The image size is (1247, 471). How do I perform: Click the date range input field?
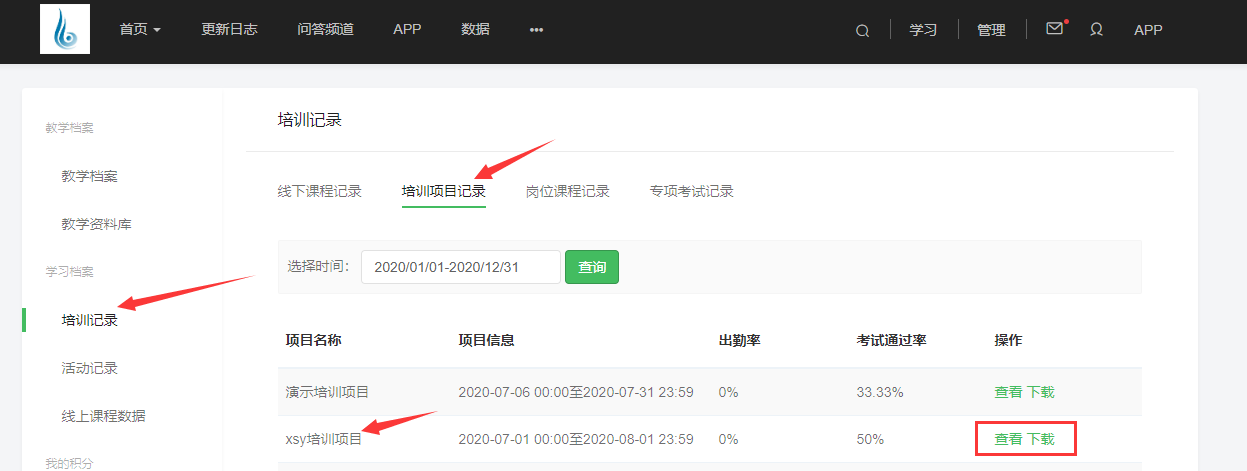(x=460, y=267)
